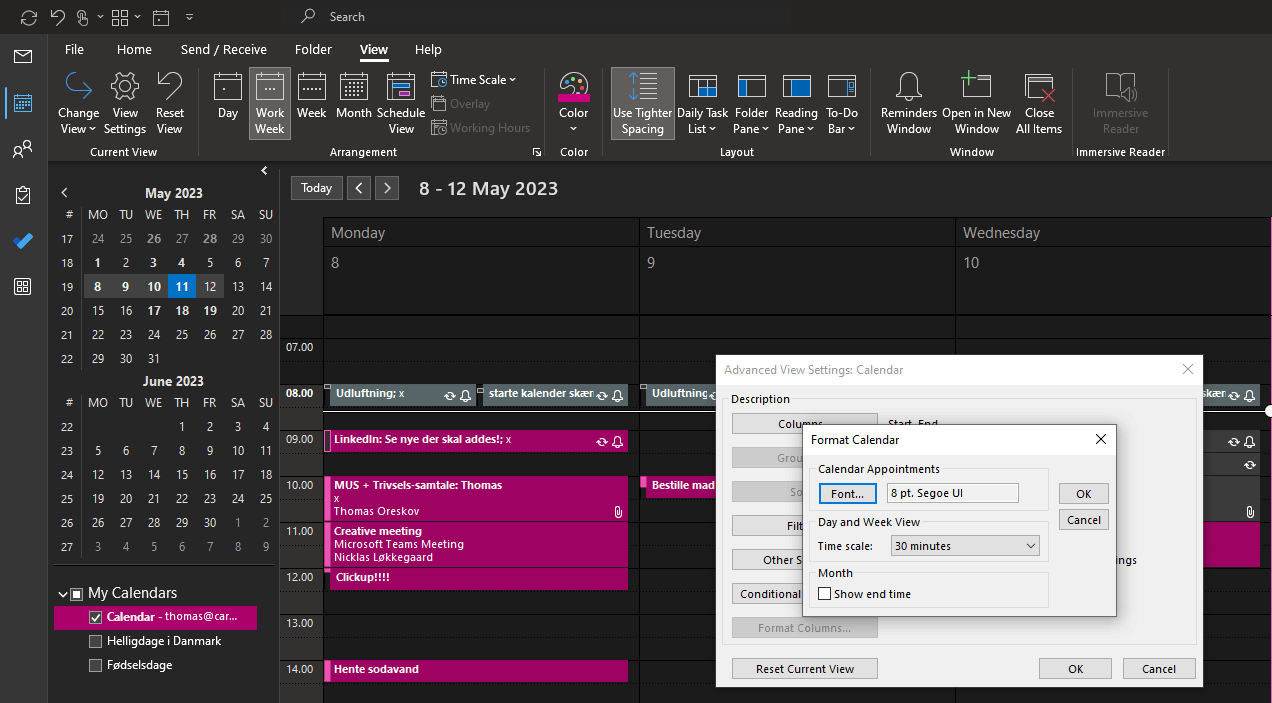Select the Work Week arrangement
Viewport: 1272px width, 703px height.
point(270,103)
